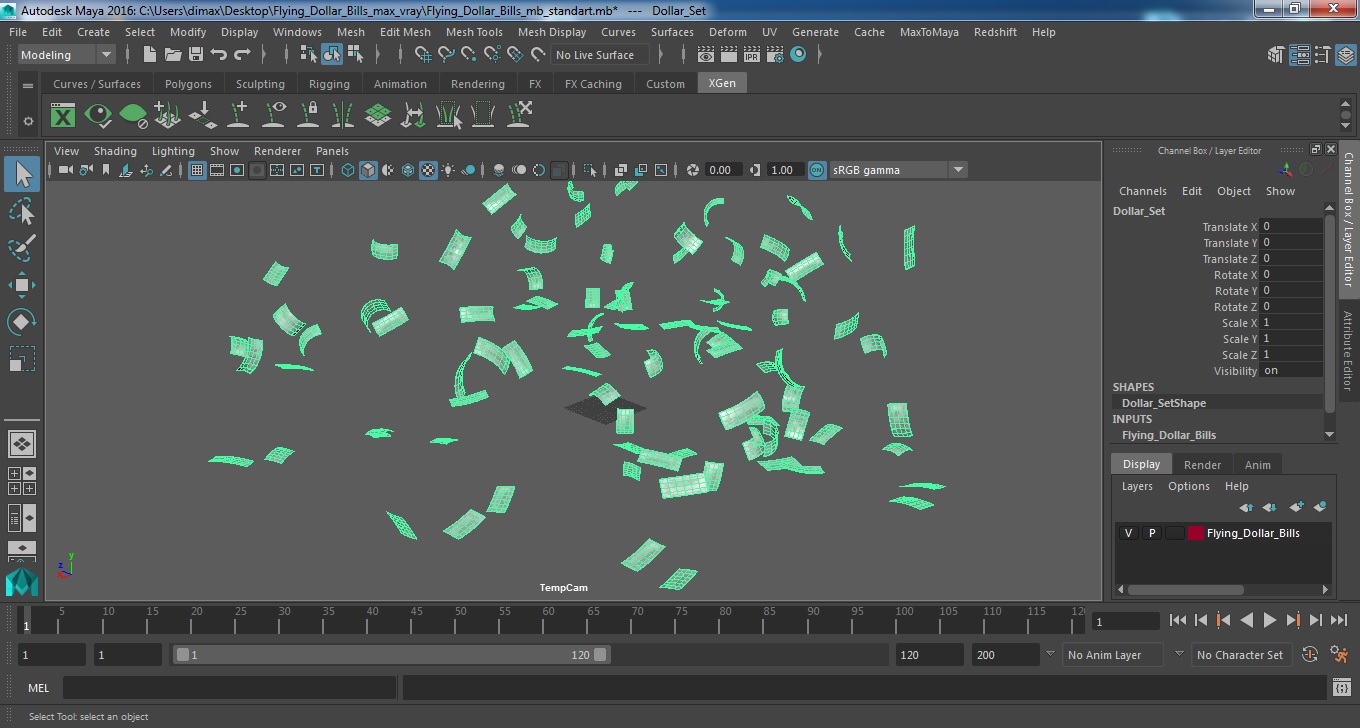The width and height of the screenshot is (1360, 728).
Task: Open the shelf options gear menu
Action: [28, 121]
